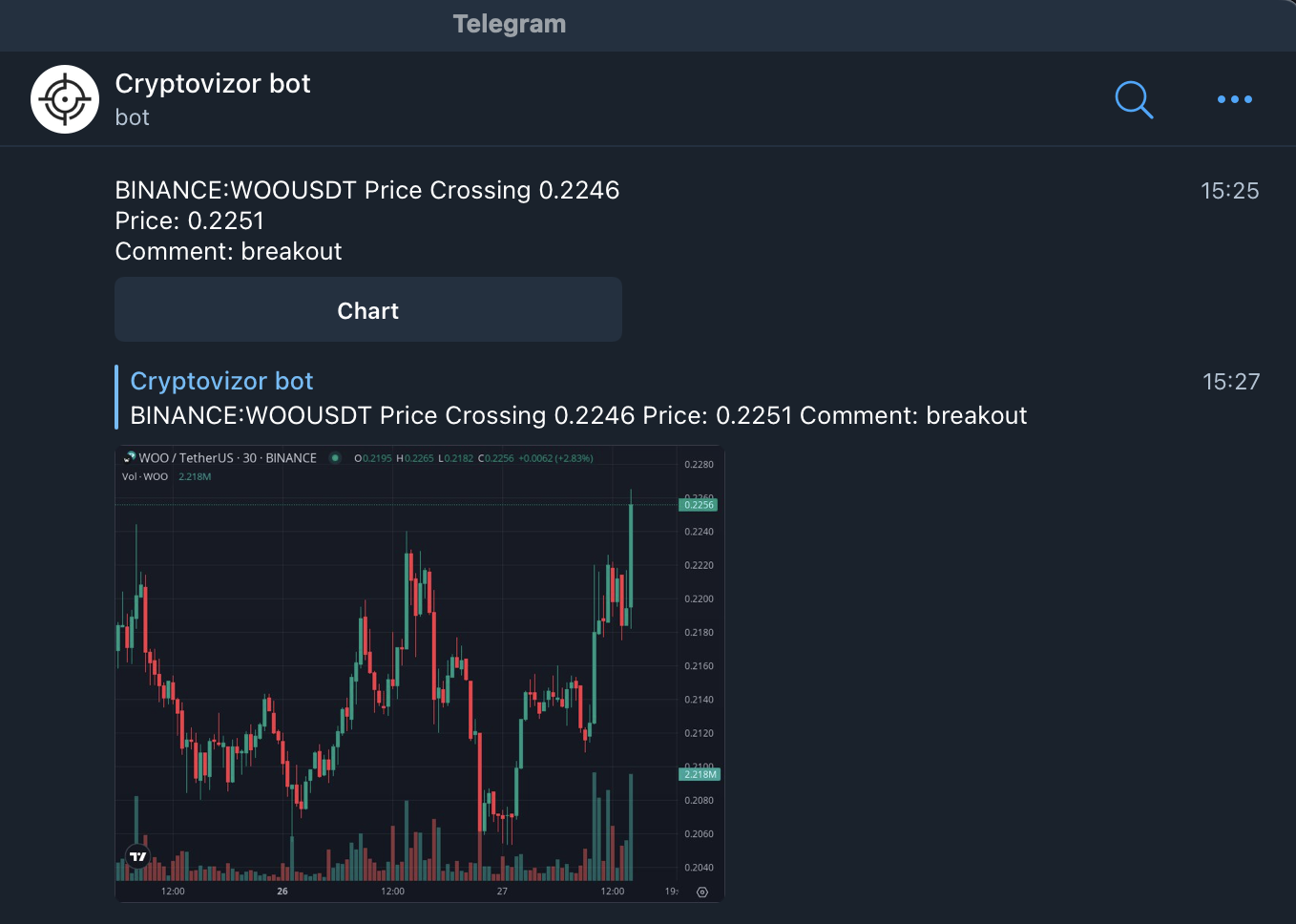This screenshot has width=1296, height=924.
Task: Open search in the Cryptovizor bot chat
Action: tap(1134, 99)
